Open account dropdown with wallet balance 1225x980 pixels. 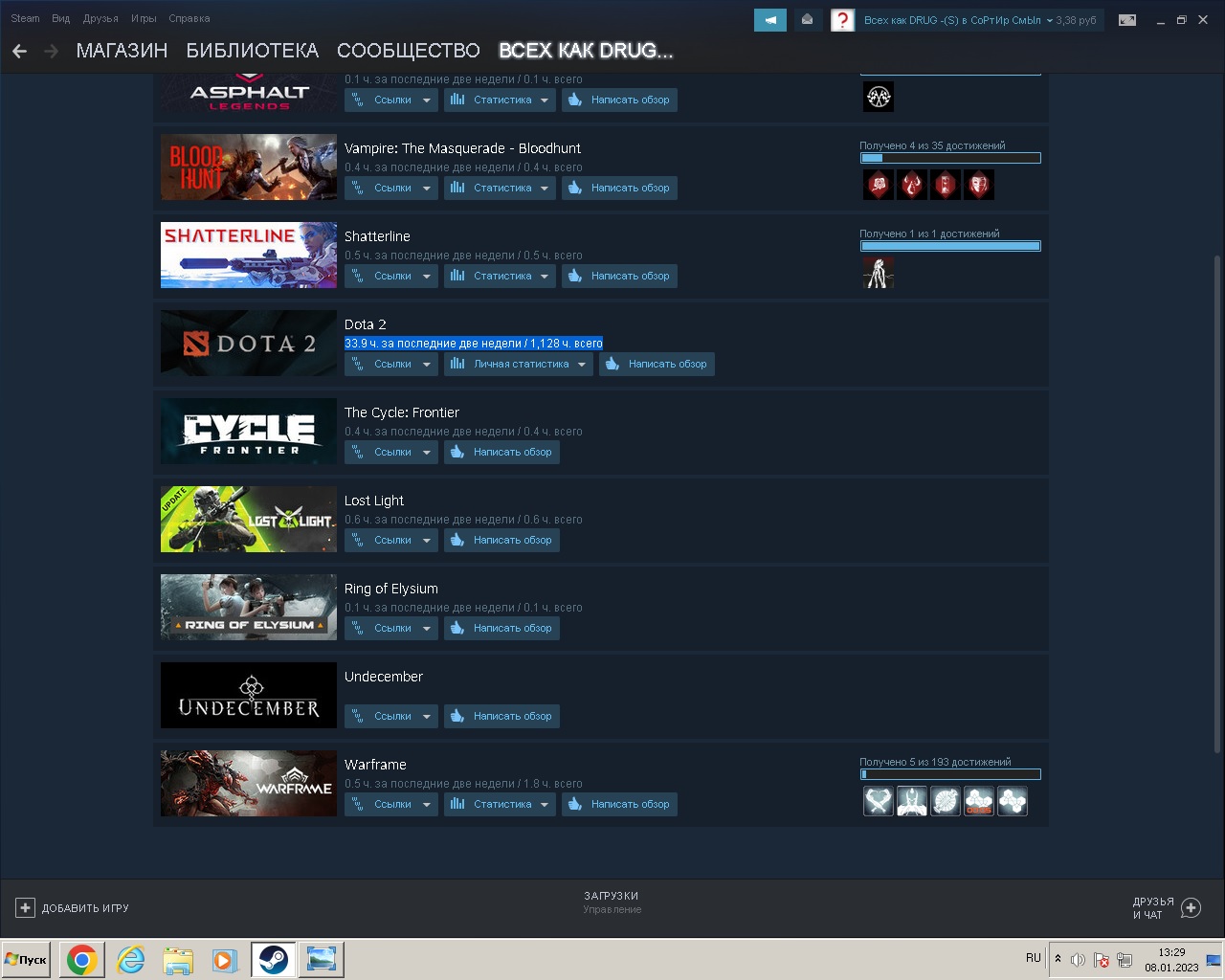click(x=980, y=20)
